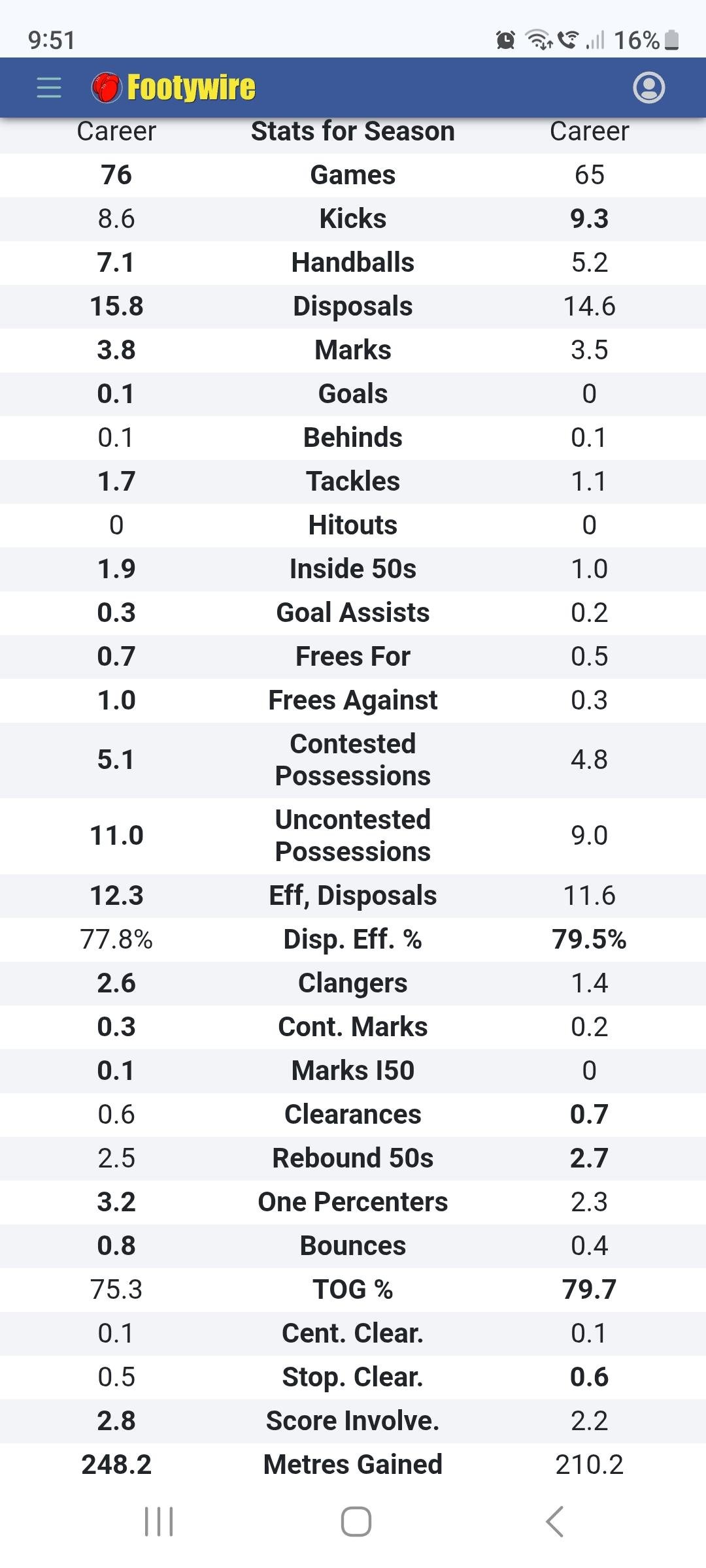Select the Contested Possessions label
This screenshot has width=706, height=1568.
coord(353,760)
